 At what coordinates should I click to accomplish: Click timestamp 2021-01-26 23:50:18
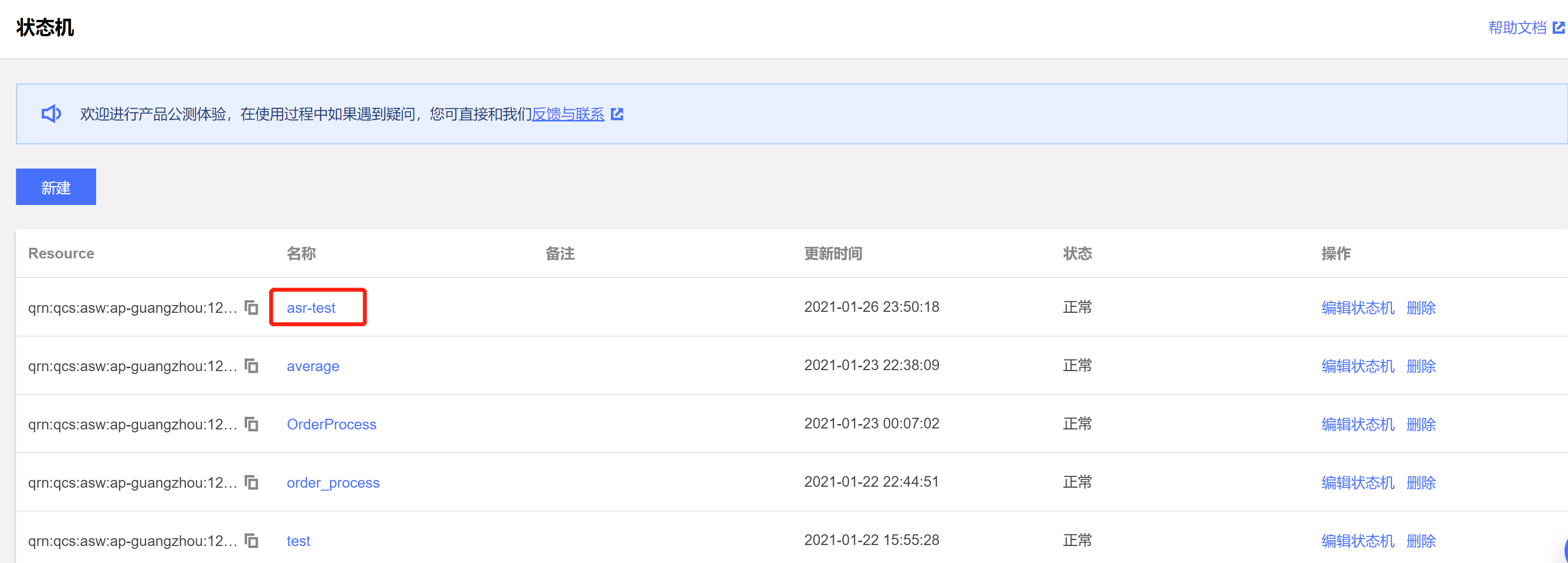872,307
